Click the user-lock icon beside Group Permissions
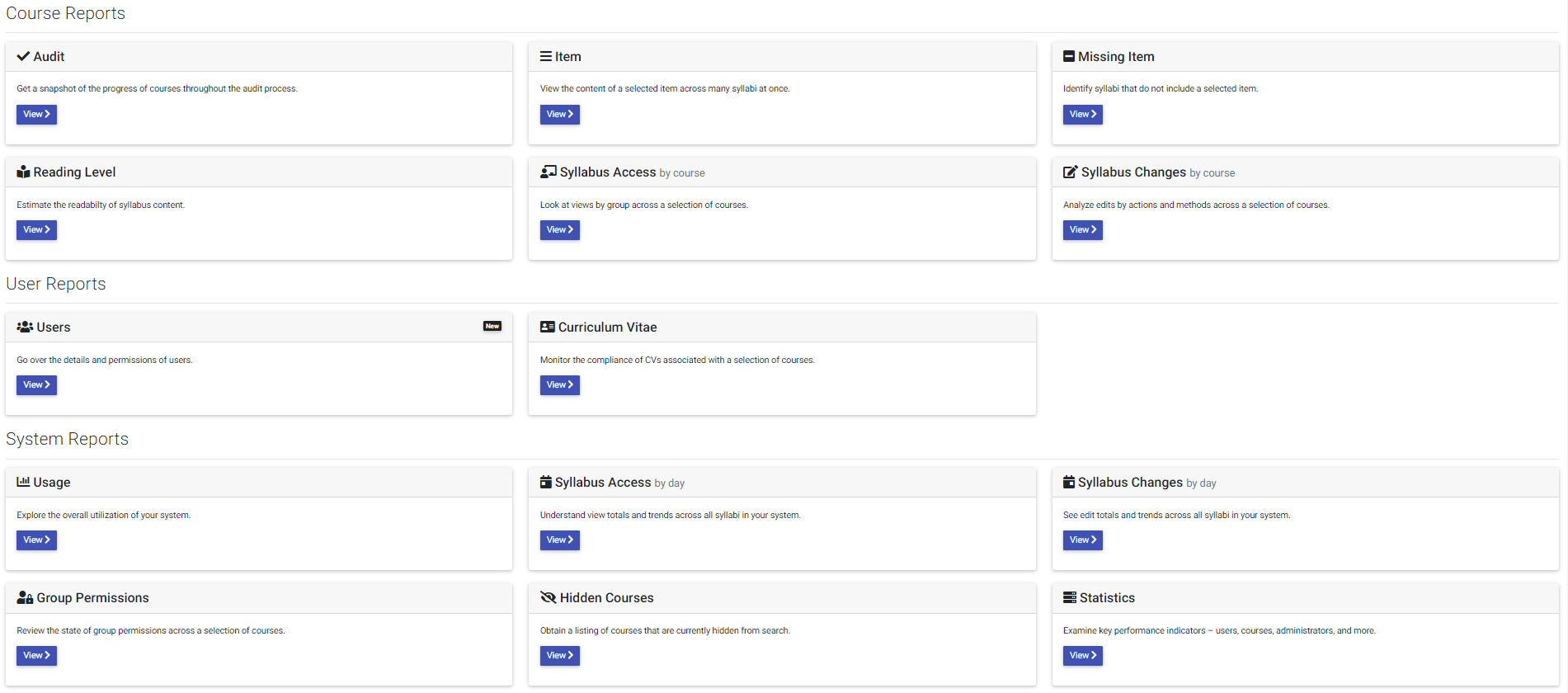This screenshot has width=1568, height=693. pos(25,597)
